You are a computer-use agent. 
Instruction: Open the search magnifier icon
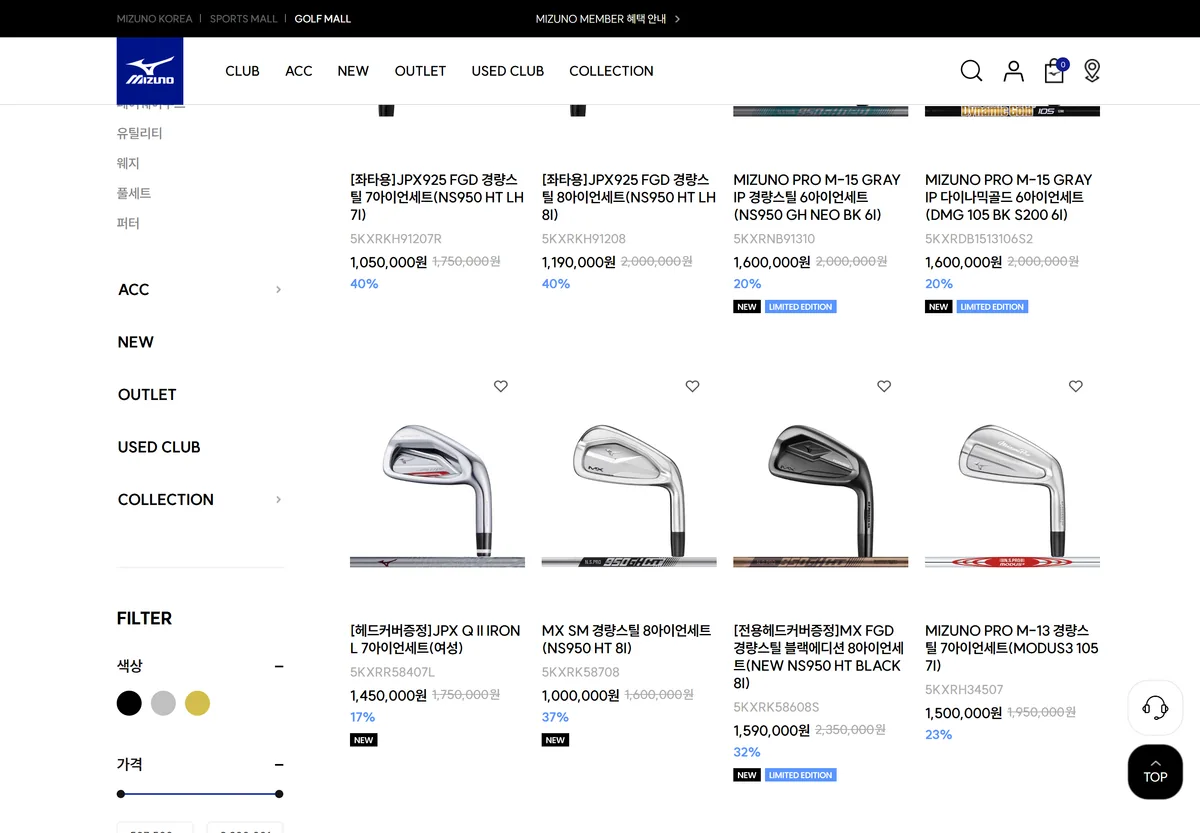click(971, 71)
